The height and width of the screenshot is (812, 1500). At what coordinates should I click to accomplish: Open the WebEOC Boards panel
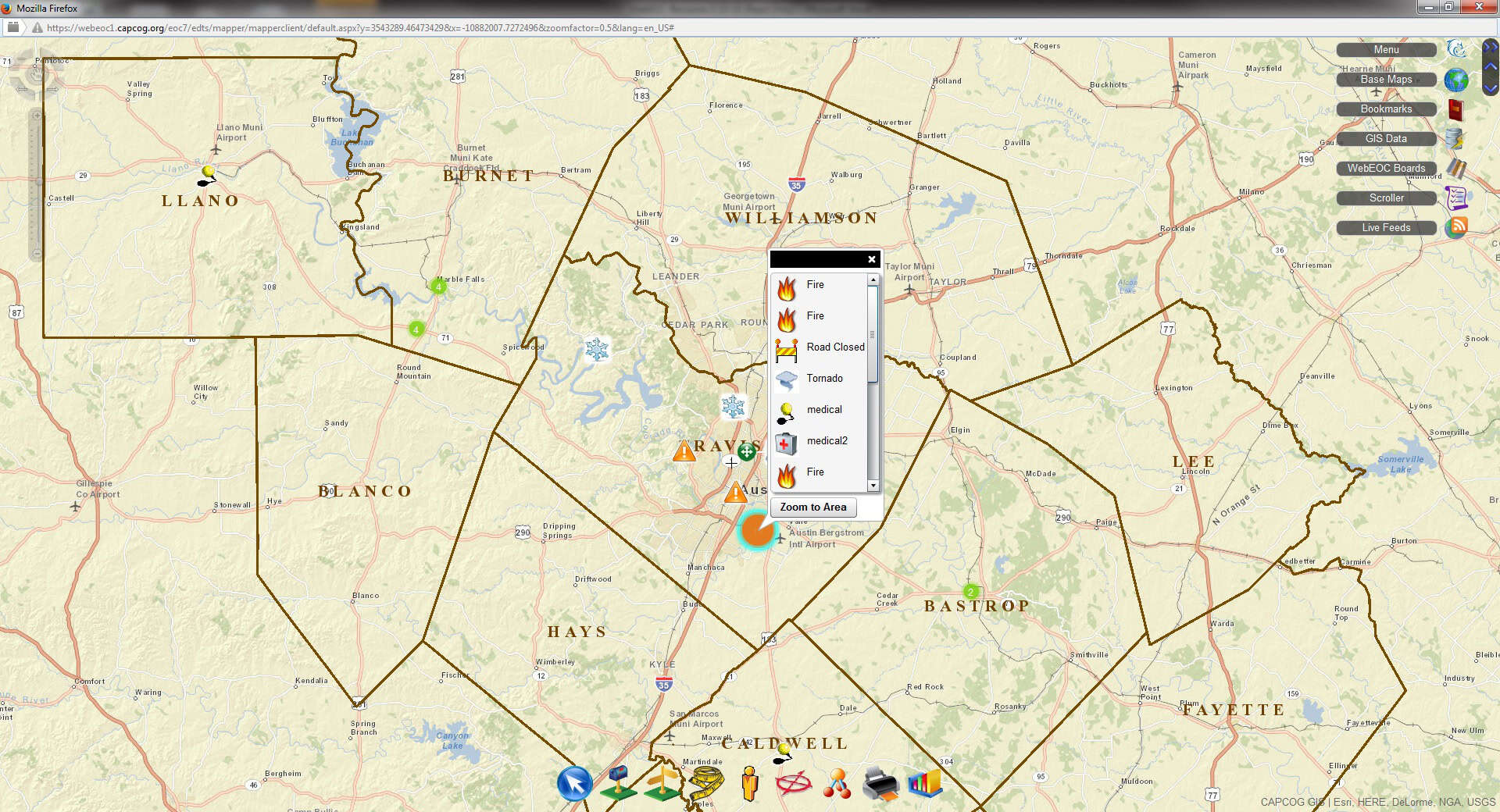pos(1387,169)
